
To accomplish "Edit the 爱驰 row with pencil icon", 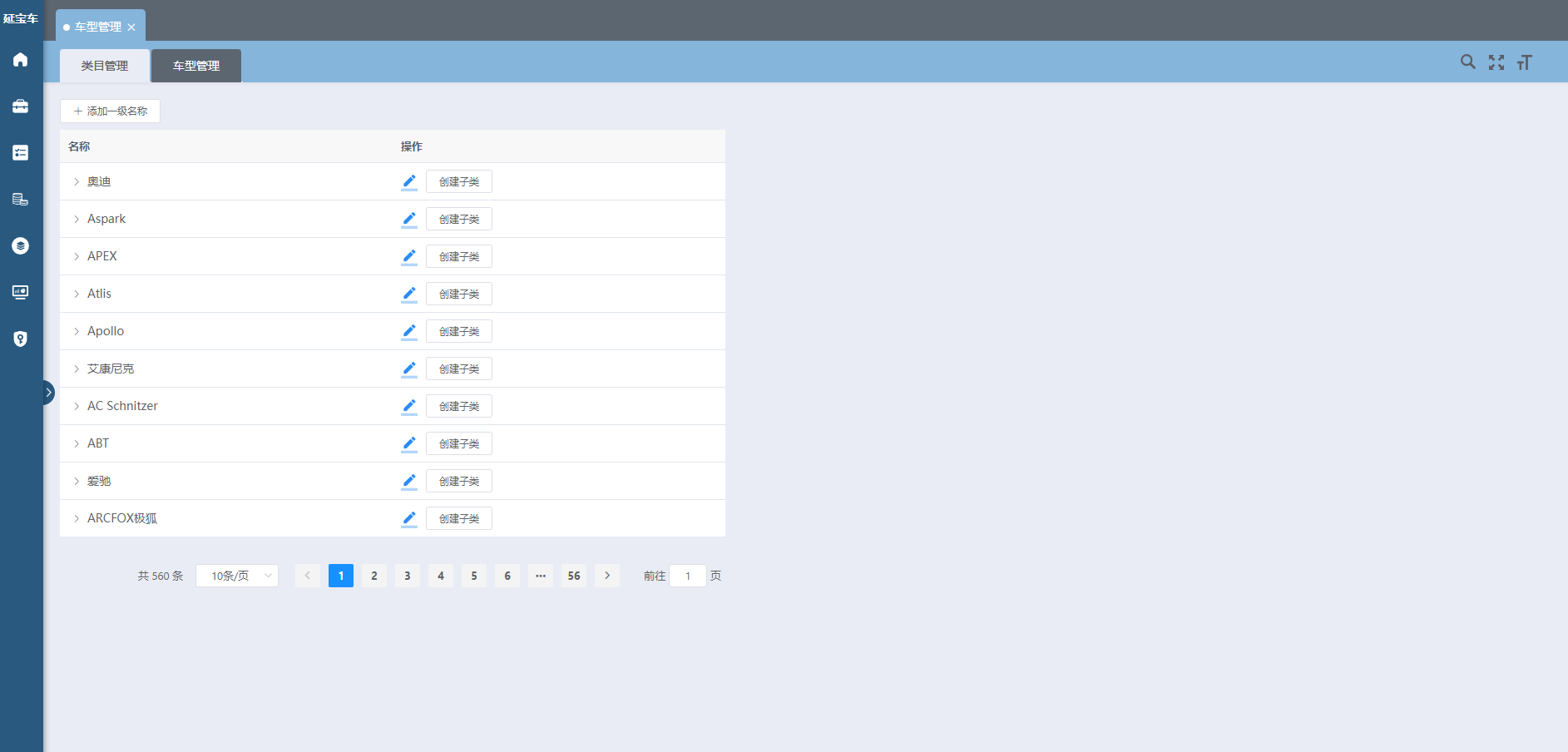I will coord(409,482).
